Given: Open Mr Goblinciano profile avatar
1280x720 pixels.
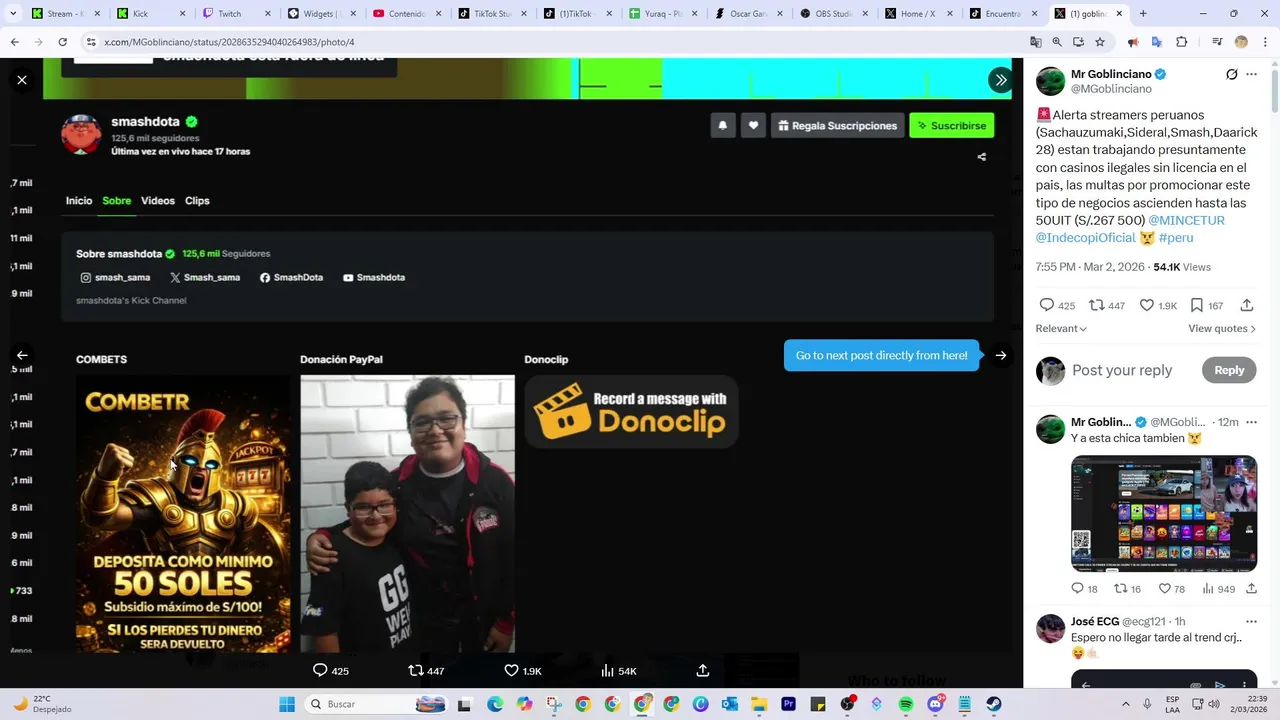Looking at the screenshot, I should 1050,81.
